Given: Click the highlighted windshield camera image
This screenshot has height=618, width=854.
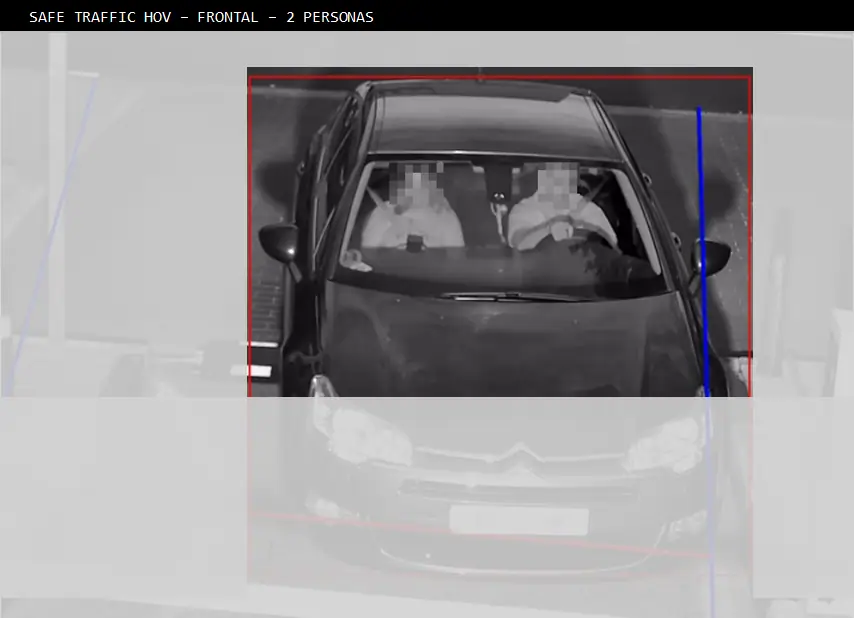Looking at the screenshot, I should click(x=500, y=232).
